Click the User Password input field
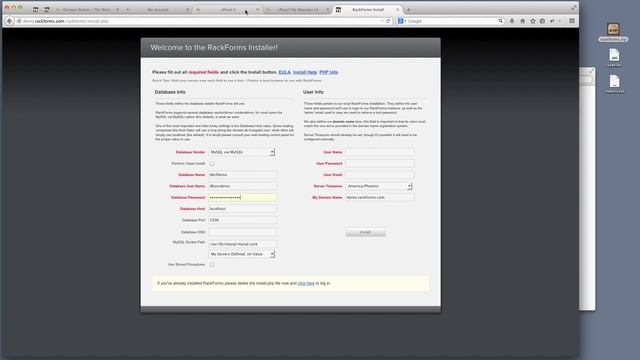Image resolution: width=640 pixels, height=360 pixels. [x=380, y=163]
